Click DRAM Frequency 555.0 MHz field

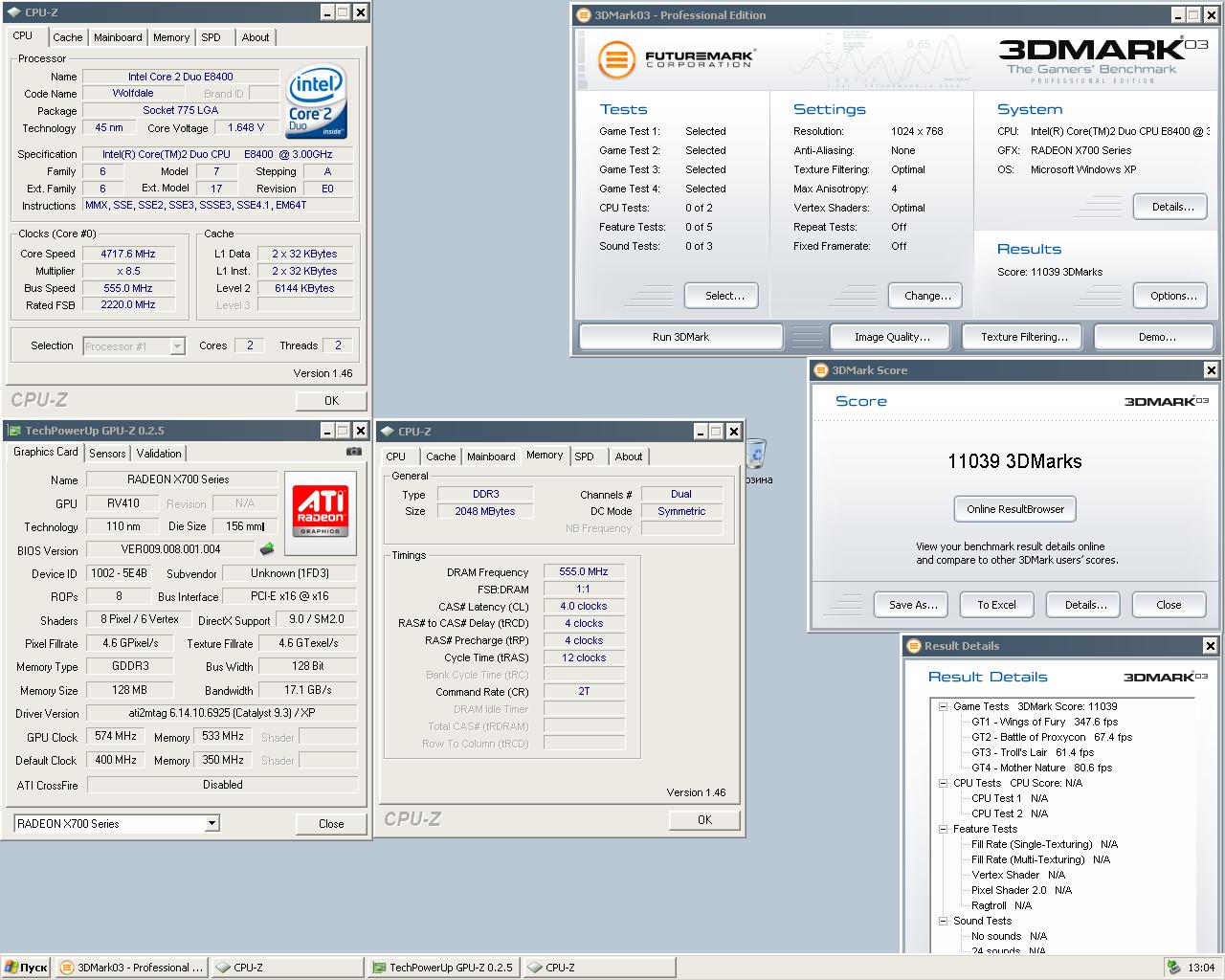pyautogui.click(x=584, y=571)
